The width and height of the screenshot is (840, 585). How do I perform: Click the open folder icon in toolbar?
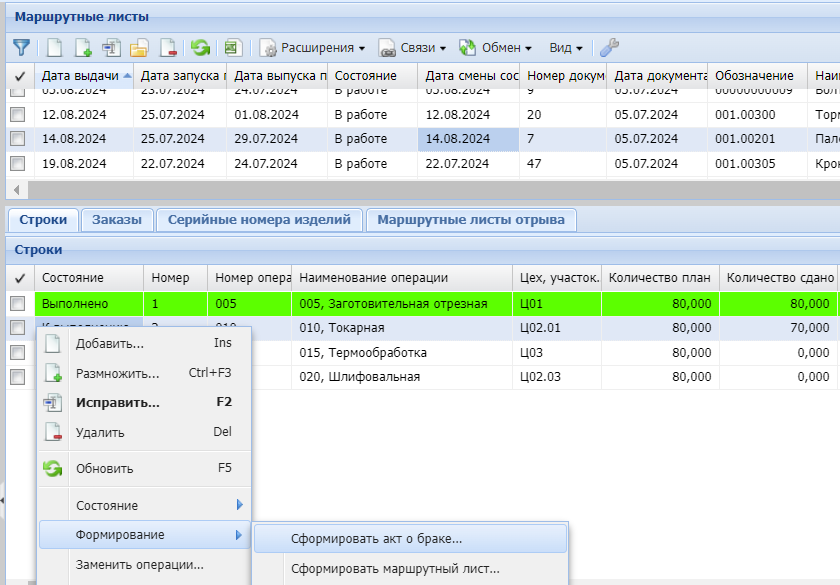pyautogui.click(x=139, y=47)
